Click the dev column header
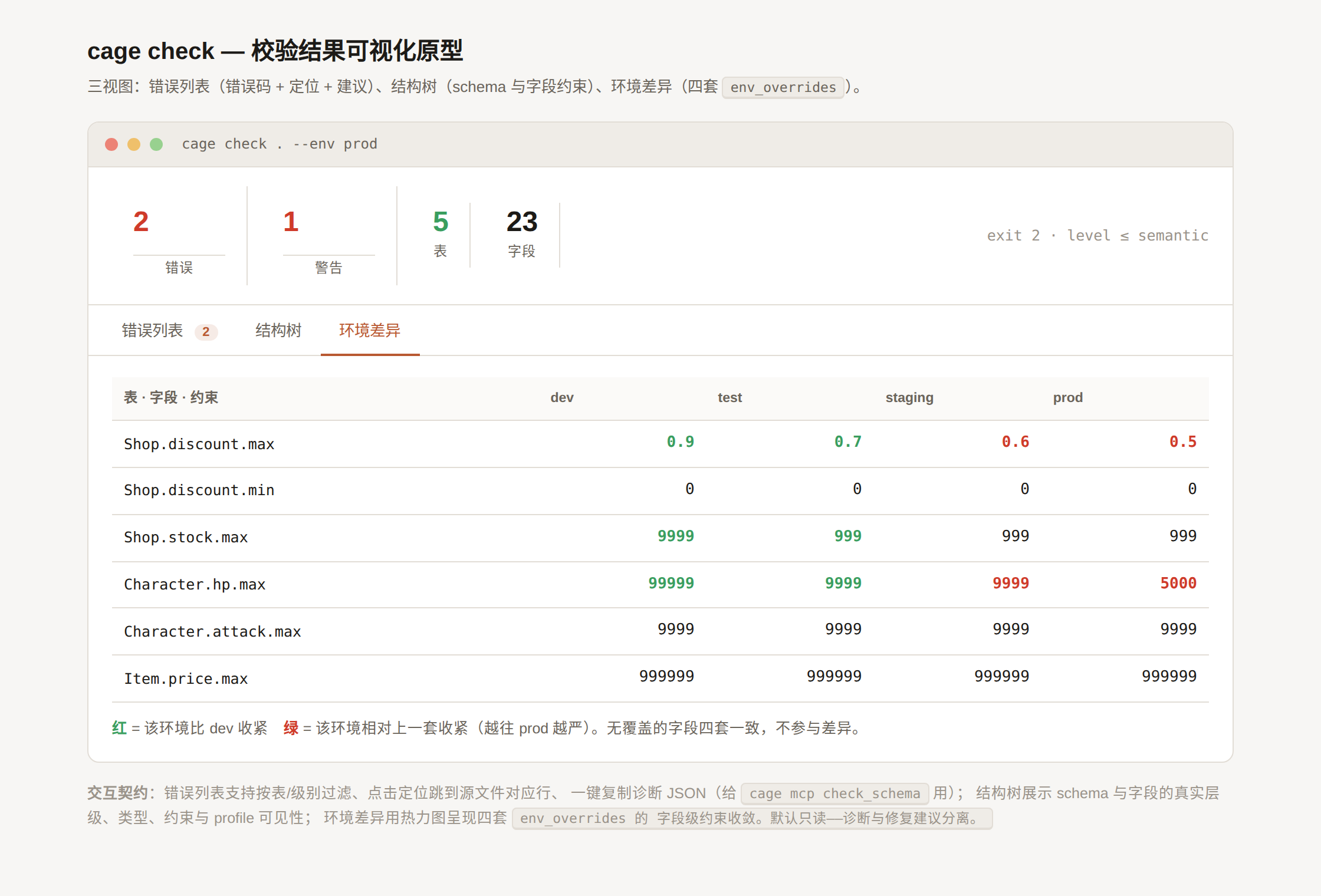1321x896 pixels. click(x=562, y=398)
